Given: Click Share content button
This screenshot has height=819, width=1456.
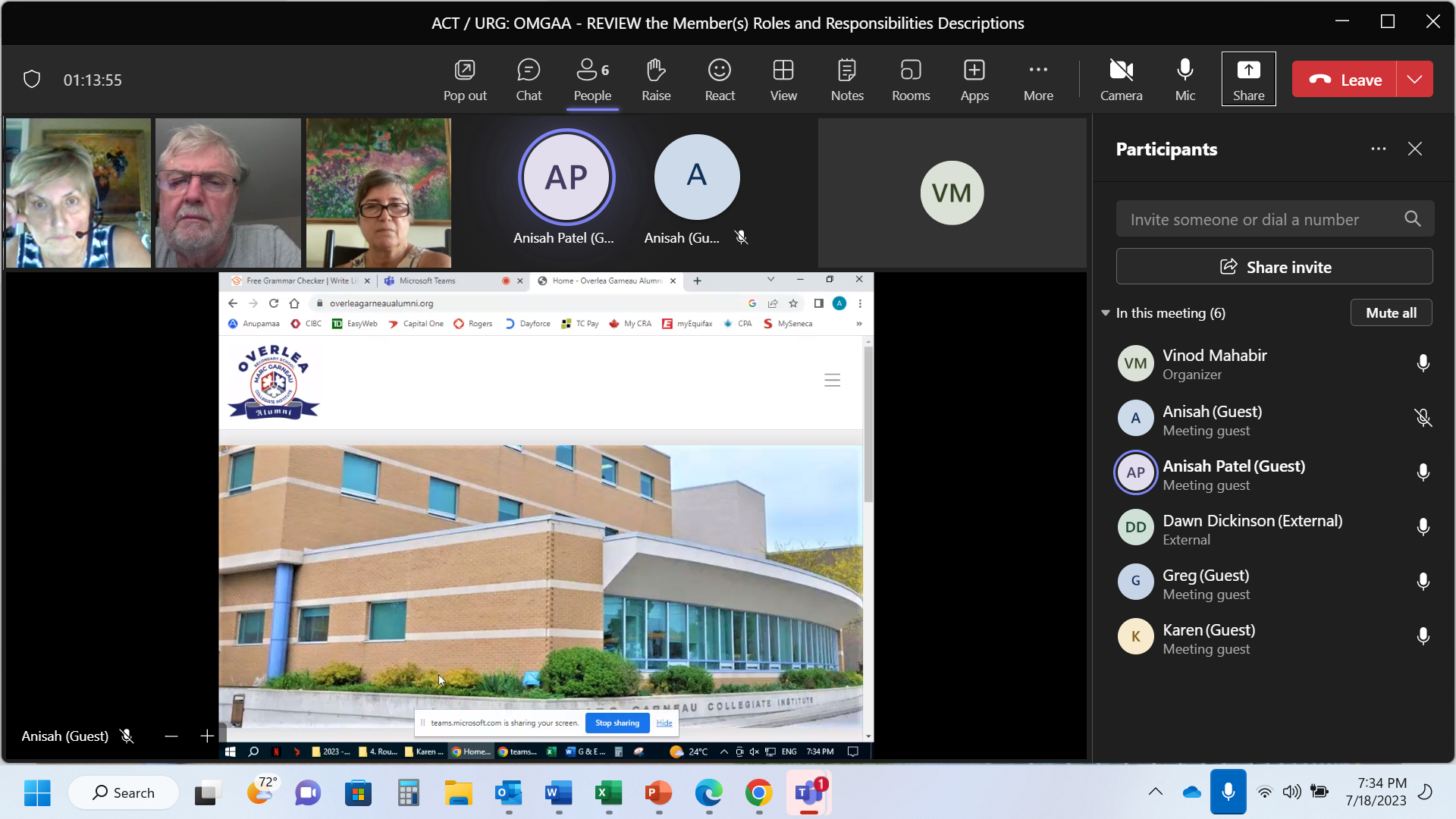Looking at the screenshot, I should (x=1248, y=79).
